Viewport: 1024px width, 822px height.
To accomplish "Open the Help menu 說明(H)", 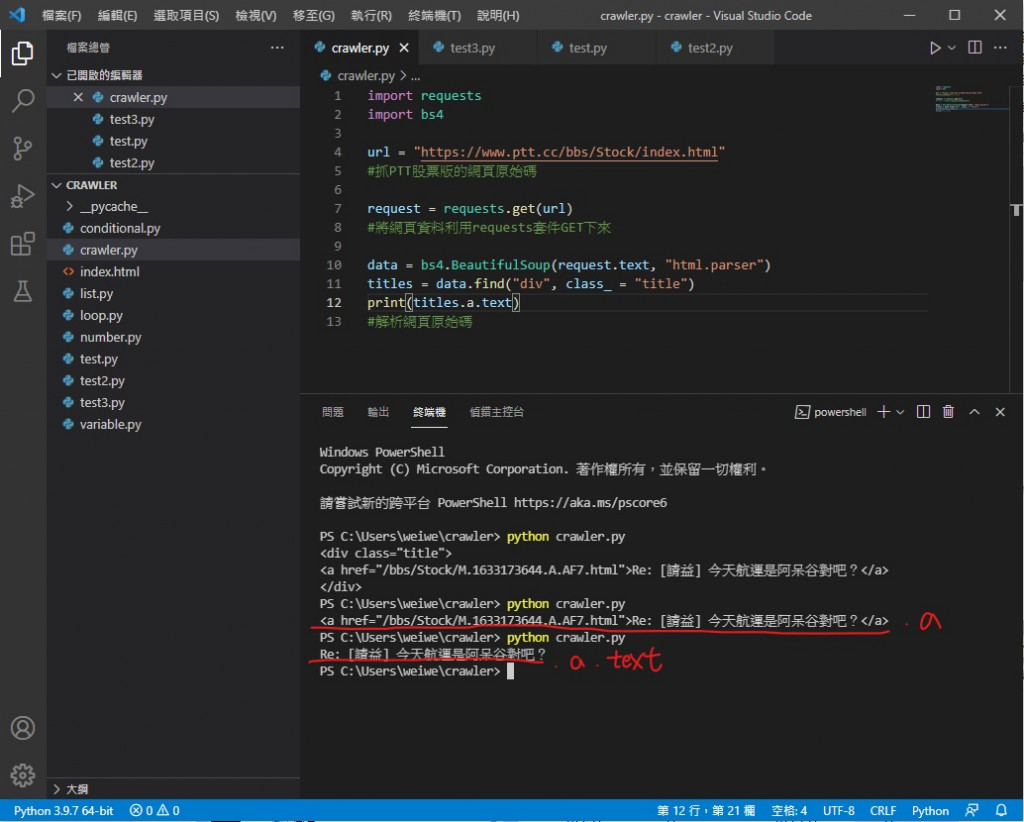I will tap(498, 15).
